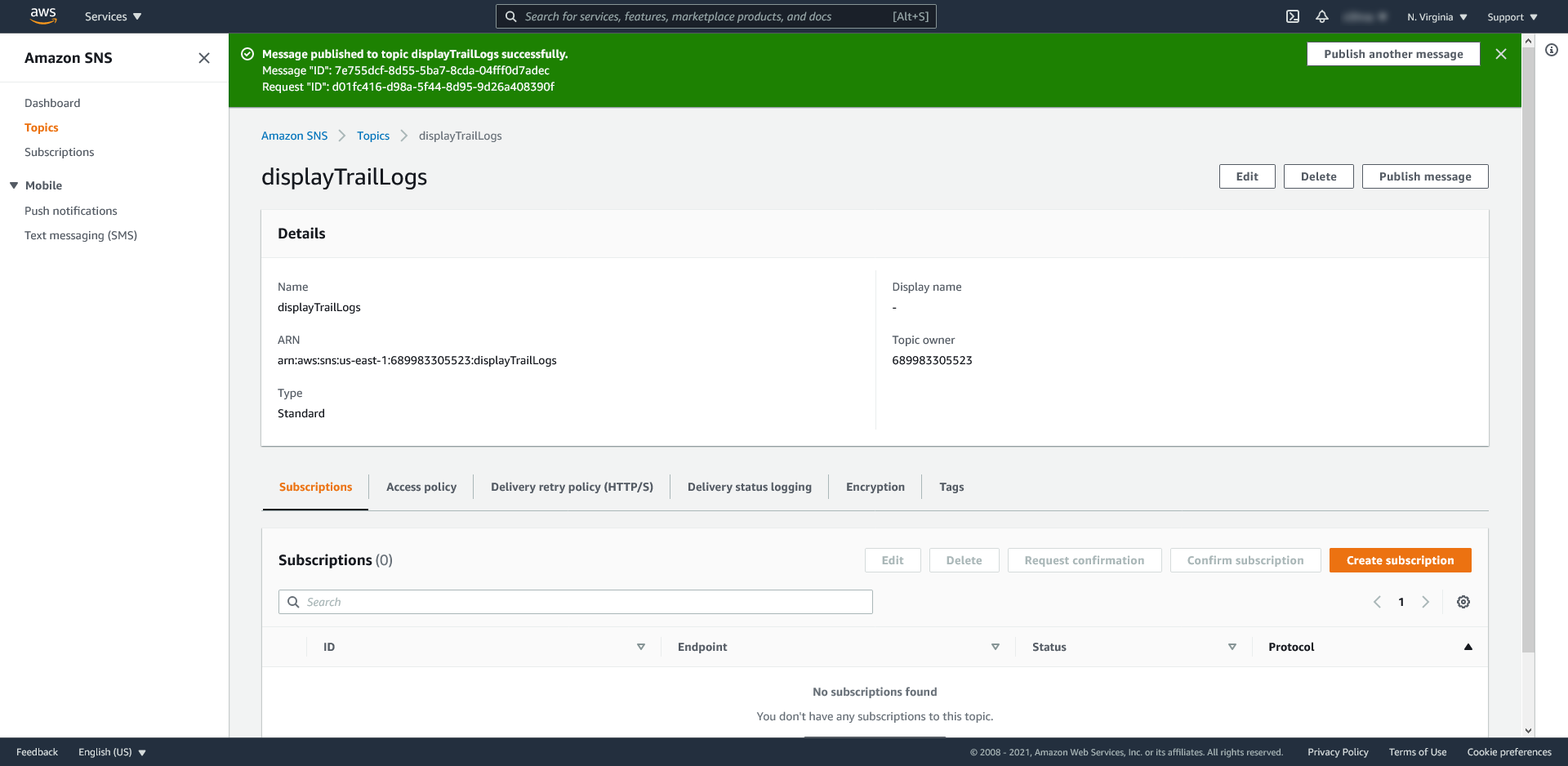Click Delete button in Subscriptions panel
1568x766 pixels.
point(964,560)
